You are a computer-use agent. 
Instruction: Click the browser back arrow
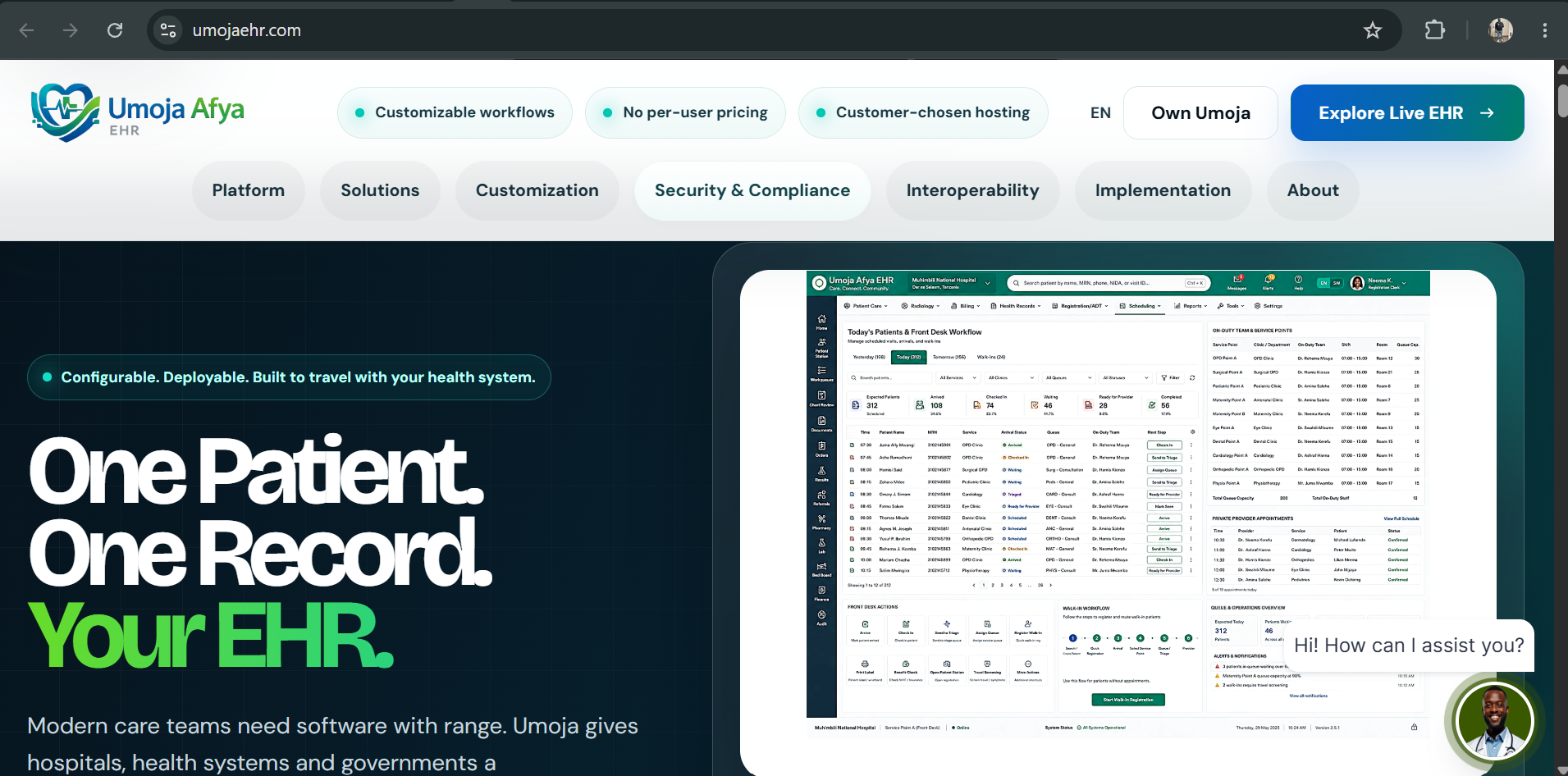(26, 30)
